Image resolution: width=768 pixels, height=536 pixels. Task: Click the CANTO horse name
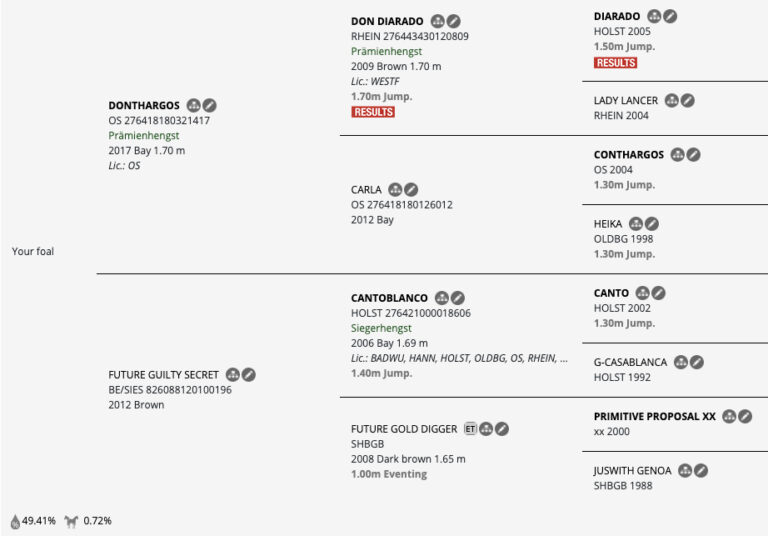point(611,293)
